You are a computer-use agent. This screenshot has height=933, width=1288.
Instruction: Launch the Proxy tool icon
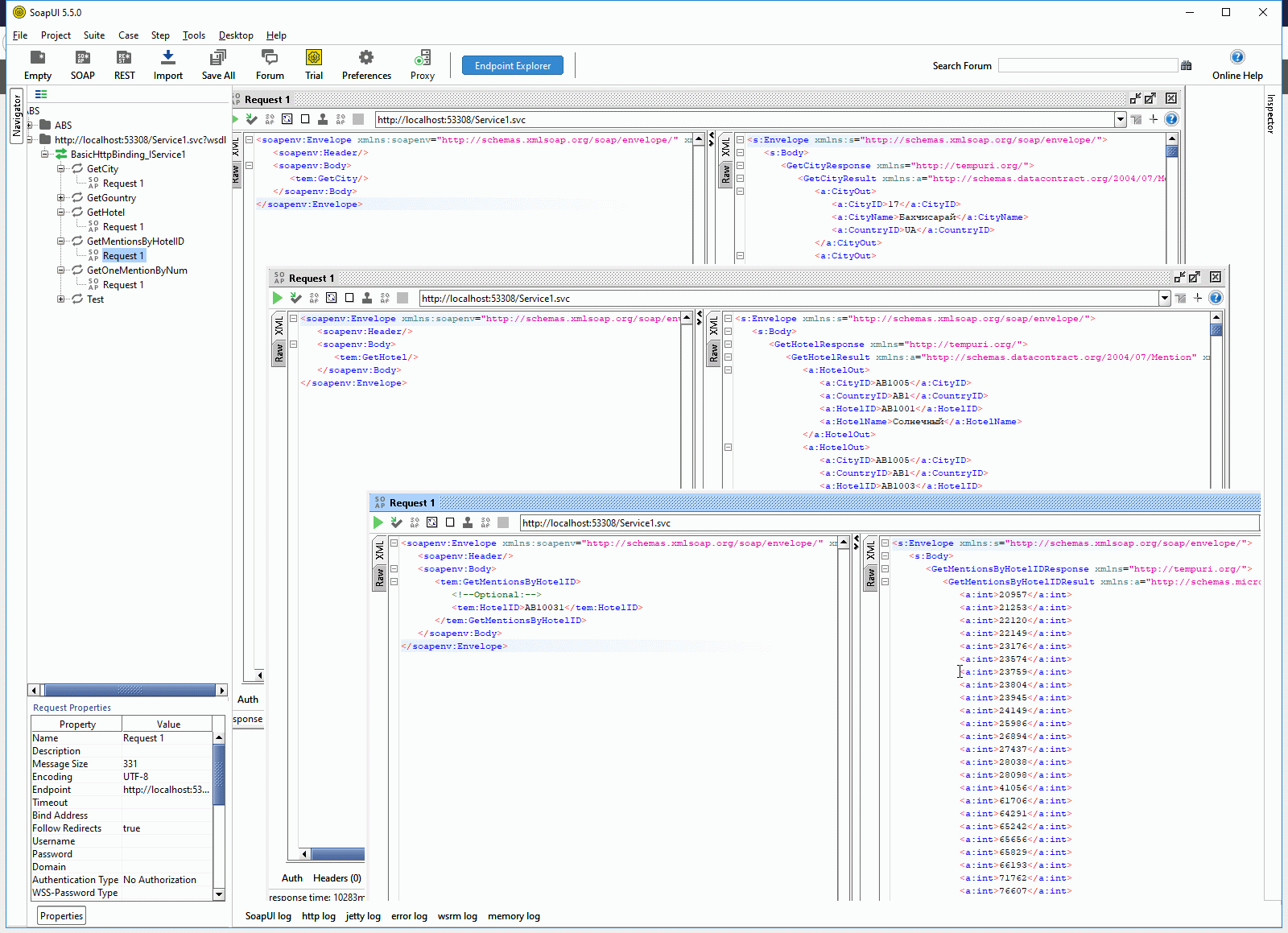[422, 58]
